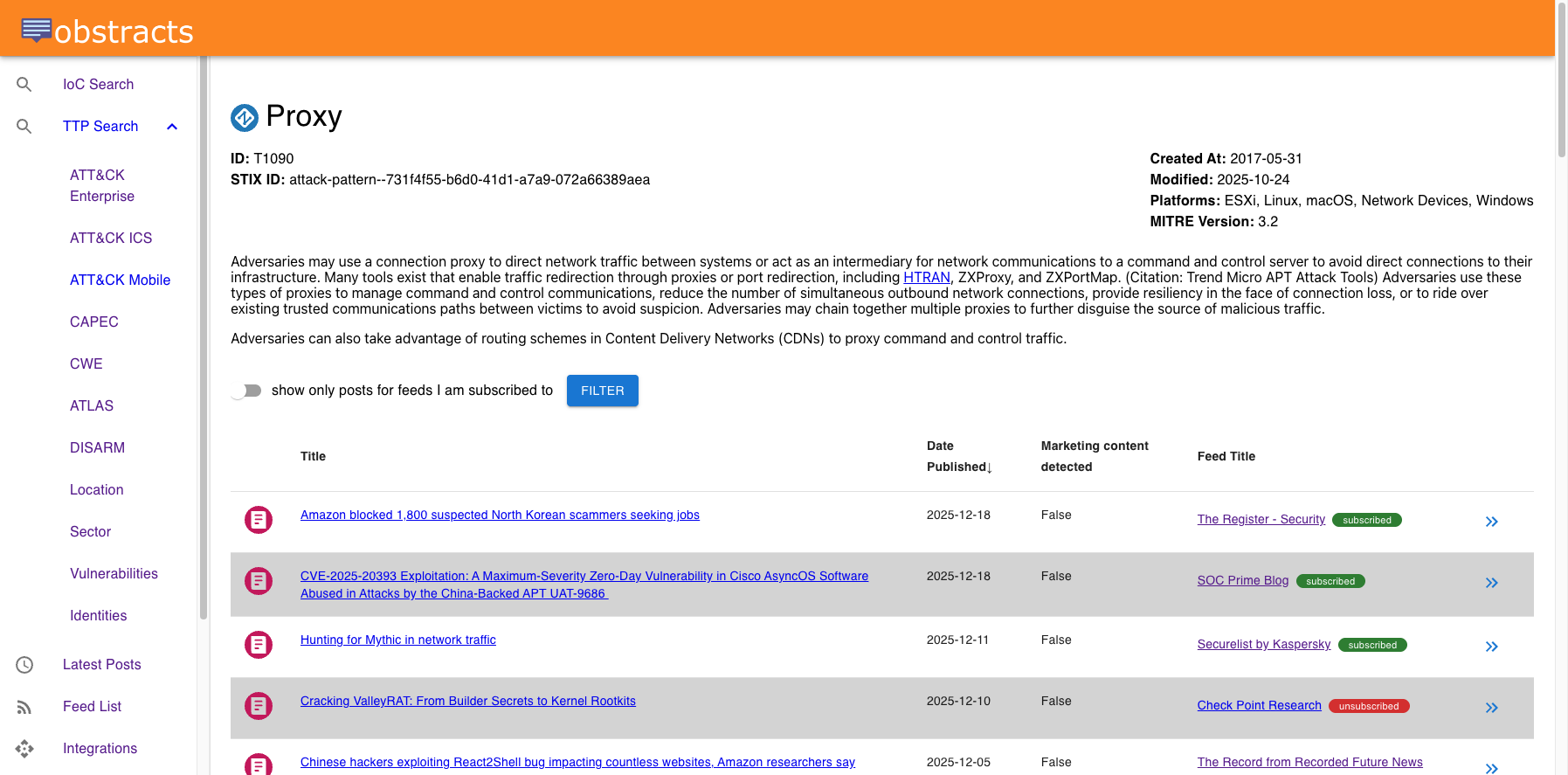
Task: Click the unsubscribed badge for Check Point Research
Action: click(x=1368, y=706)
